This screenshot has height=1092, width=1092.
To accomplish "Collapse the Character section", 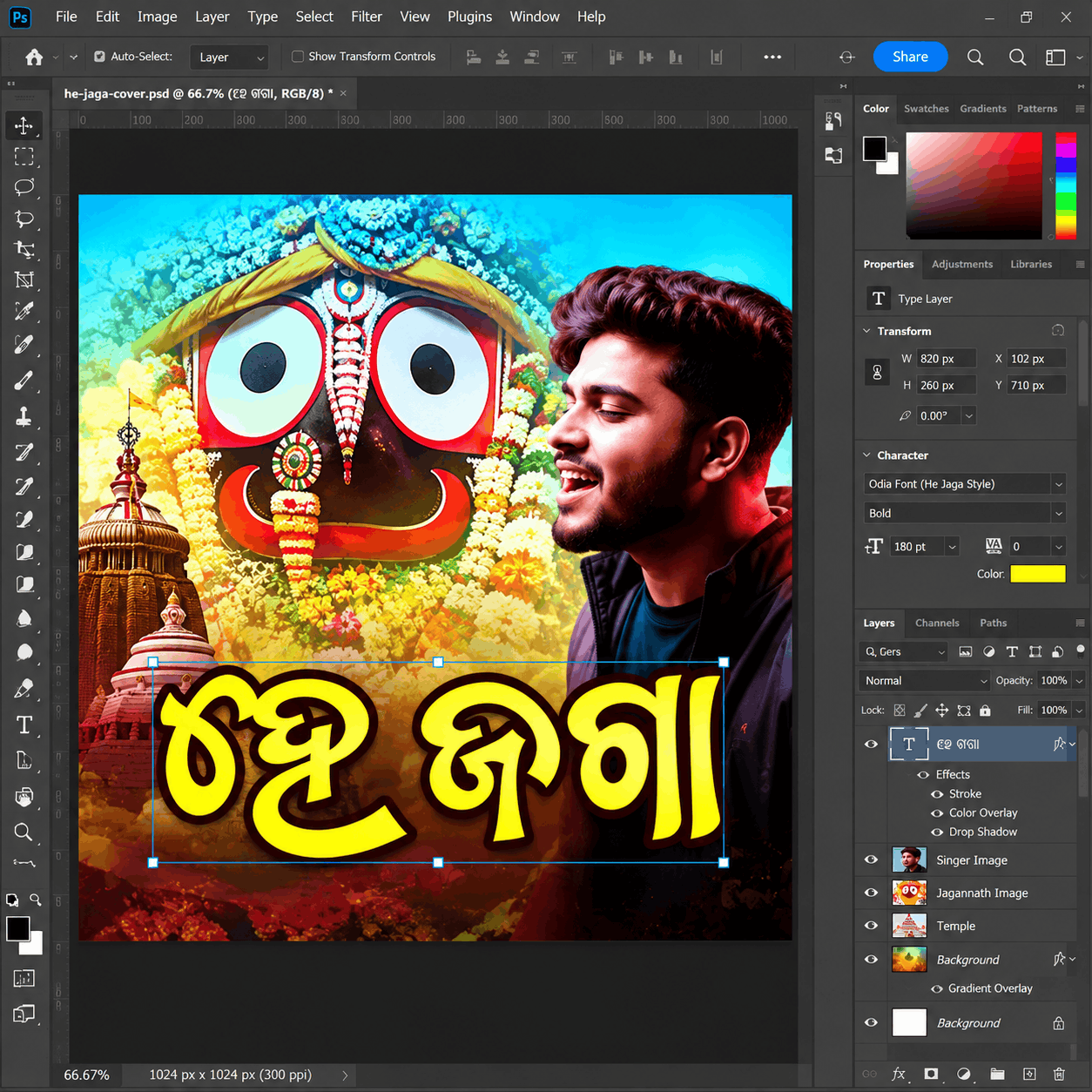I will [866, 455].
